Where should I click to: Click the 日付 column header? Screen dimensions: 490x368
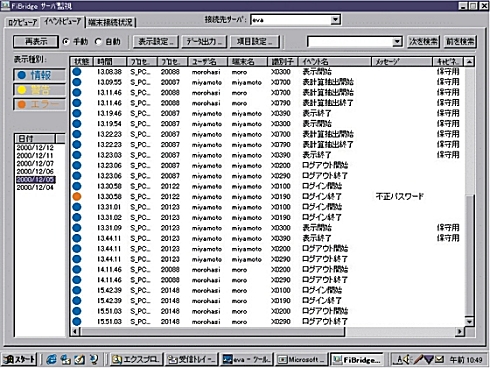(x=35, y=139)
